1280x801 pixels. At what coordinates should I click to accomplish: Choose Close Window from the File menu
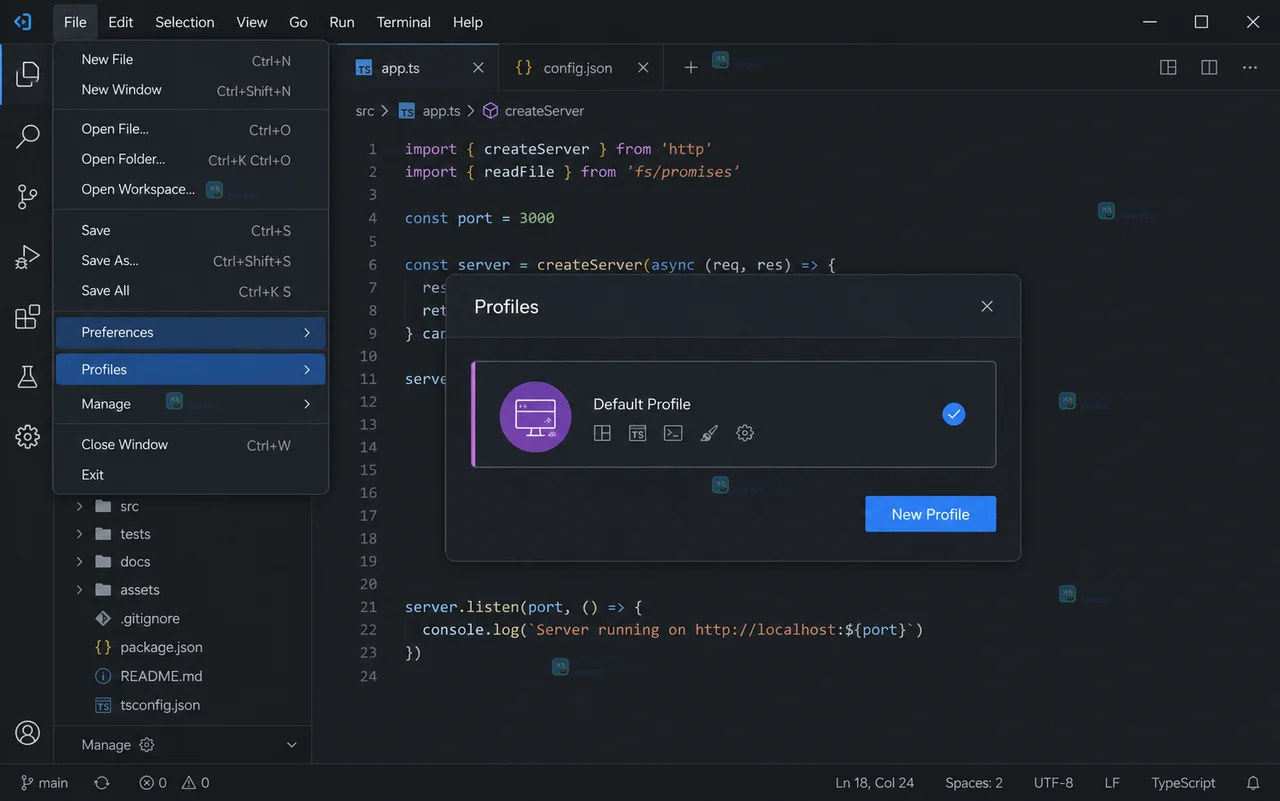[190, 445]
